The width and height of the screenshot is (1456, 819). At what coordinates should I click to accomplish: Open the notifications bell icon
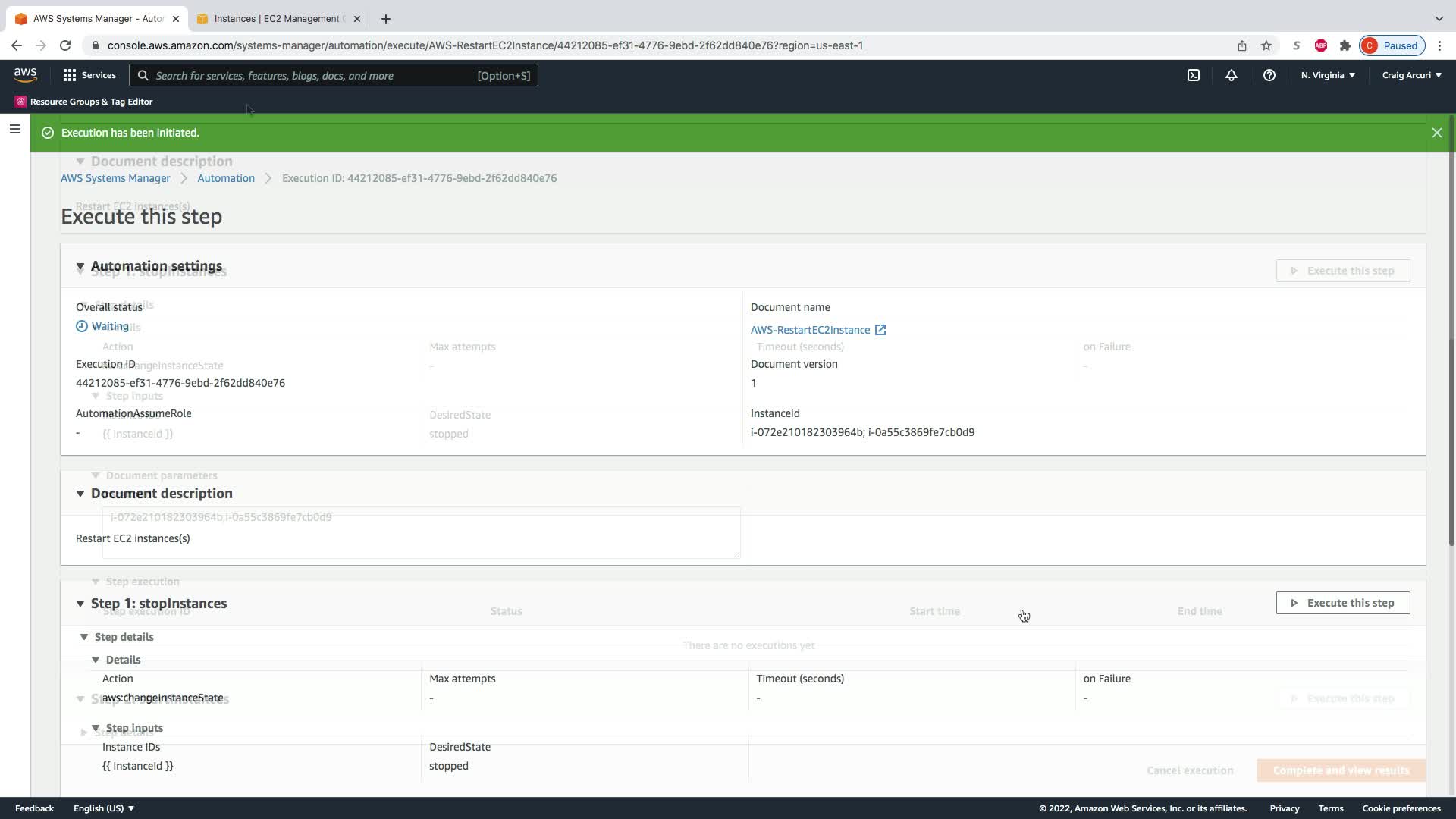point(1231,75)
